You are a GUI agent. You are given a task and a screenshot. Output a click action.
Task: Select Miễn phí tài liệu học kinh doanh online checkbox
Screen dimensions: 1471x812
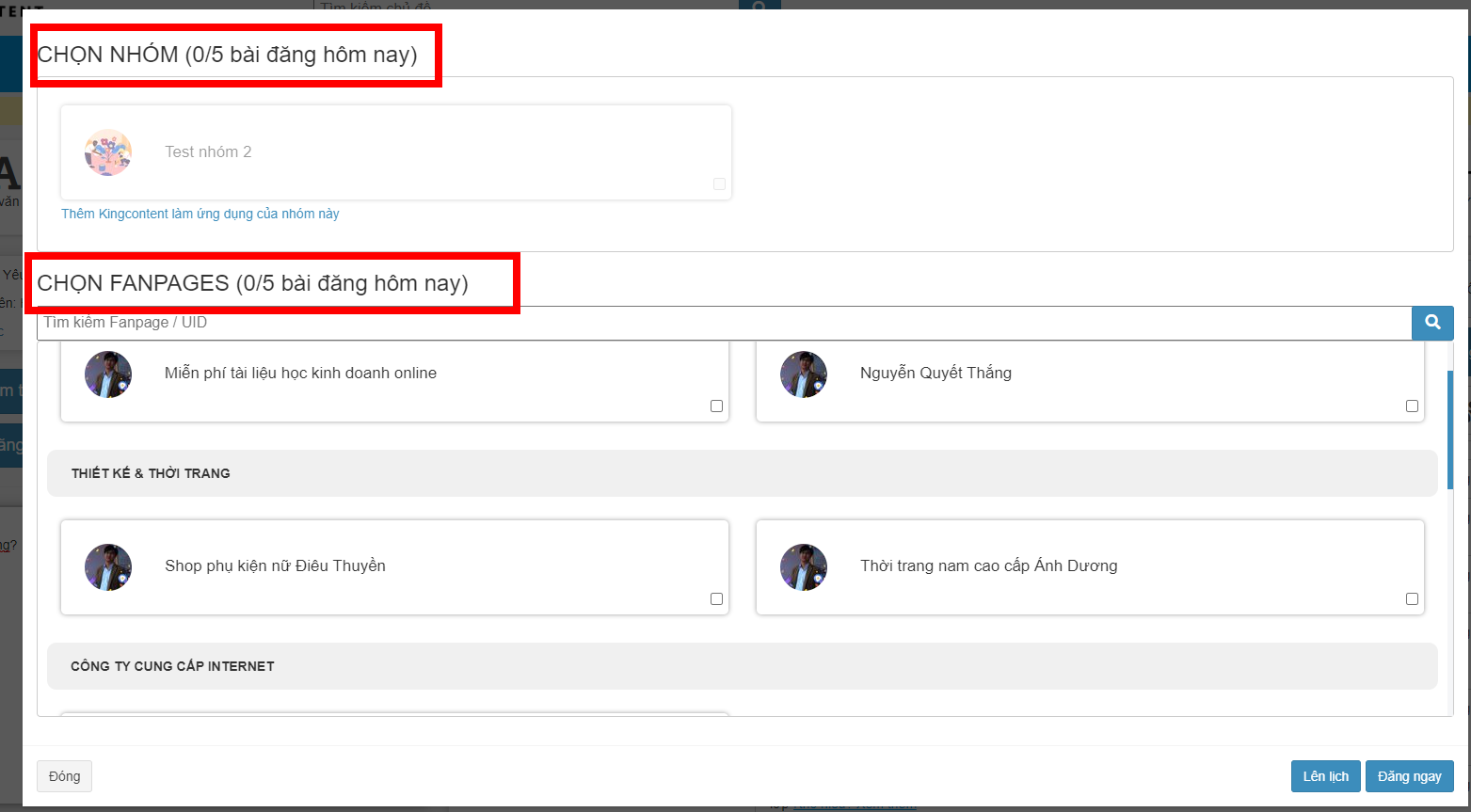coord(716,406)
